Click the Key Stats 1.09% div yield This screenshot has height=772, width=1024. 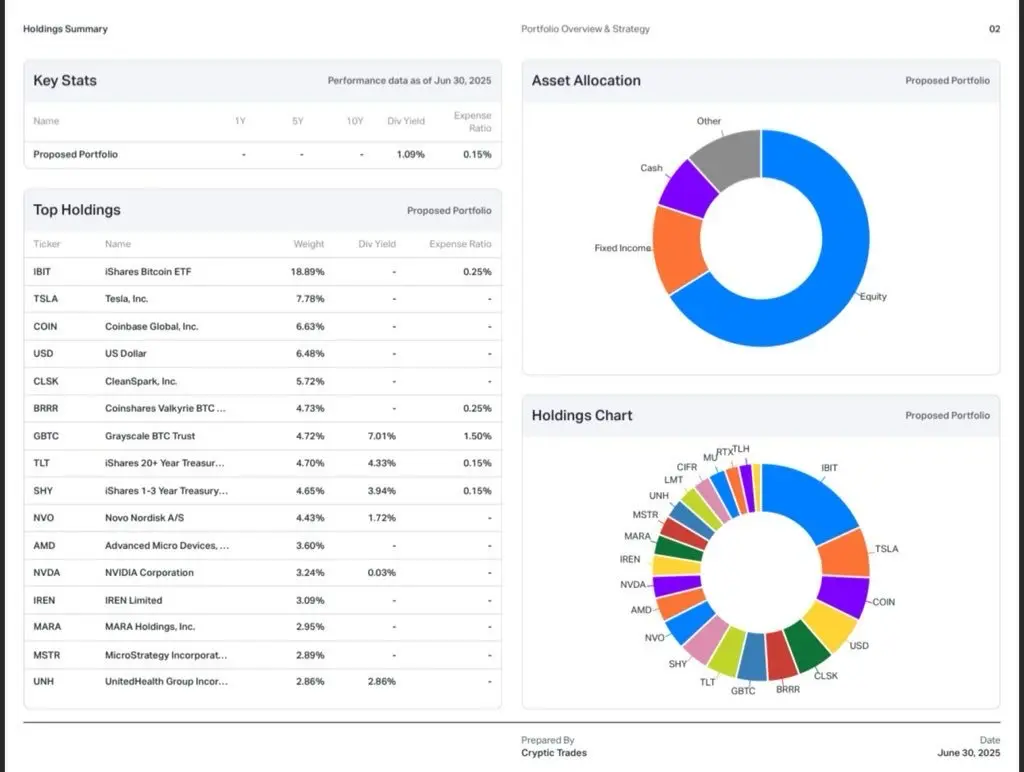point(411,154)
